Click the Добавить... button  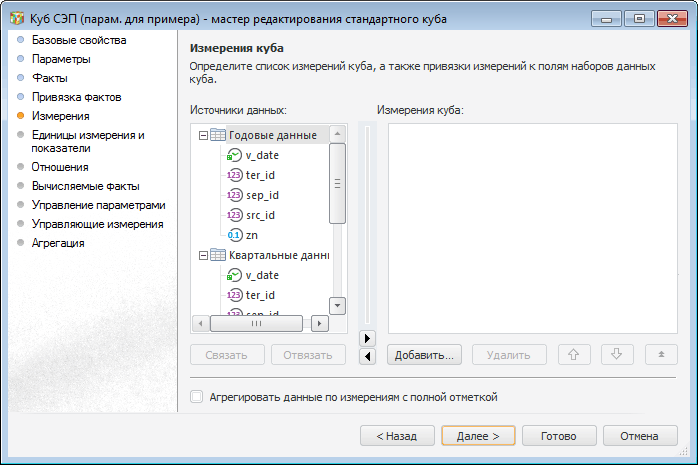click(424, 354)
